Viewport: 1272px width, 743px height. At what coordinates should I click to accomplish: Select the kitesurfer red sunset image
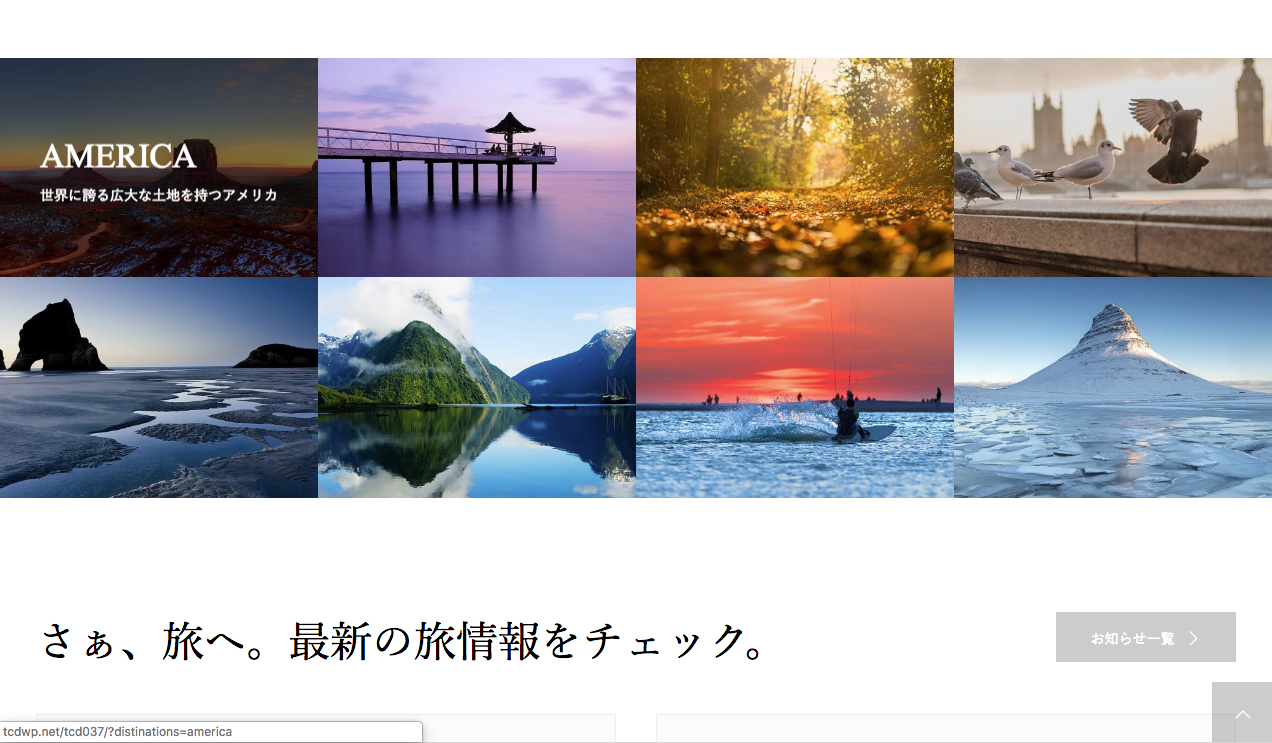point(795,387)
